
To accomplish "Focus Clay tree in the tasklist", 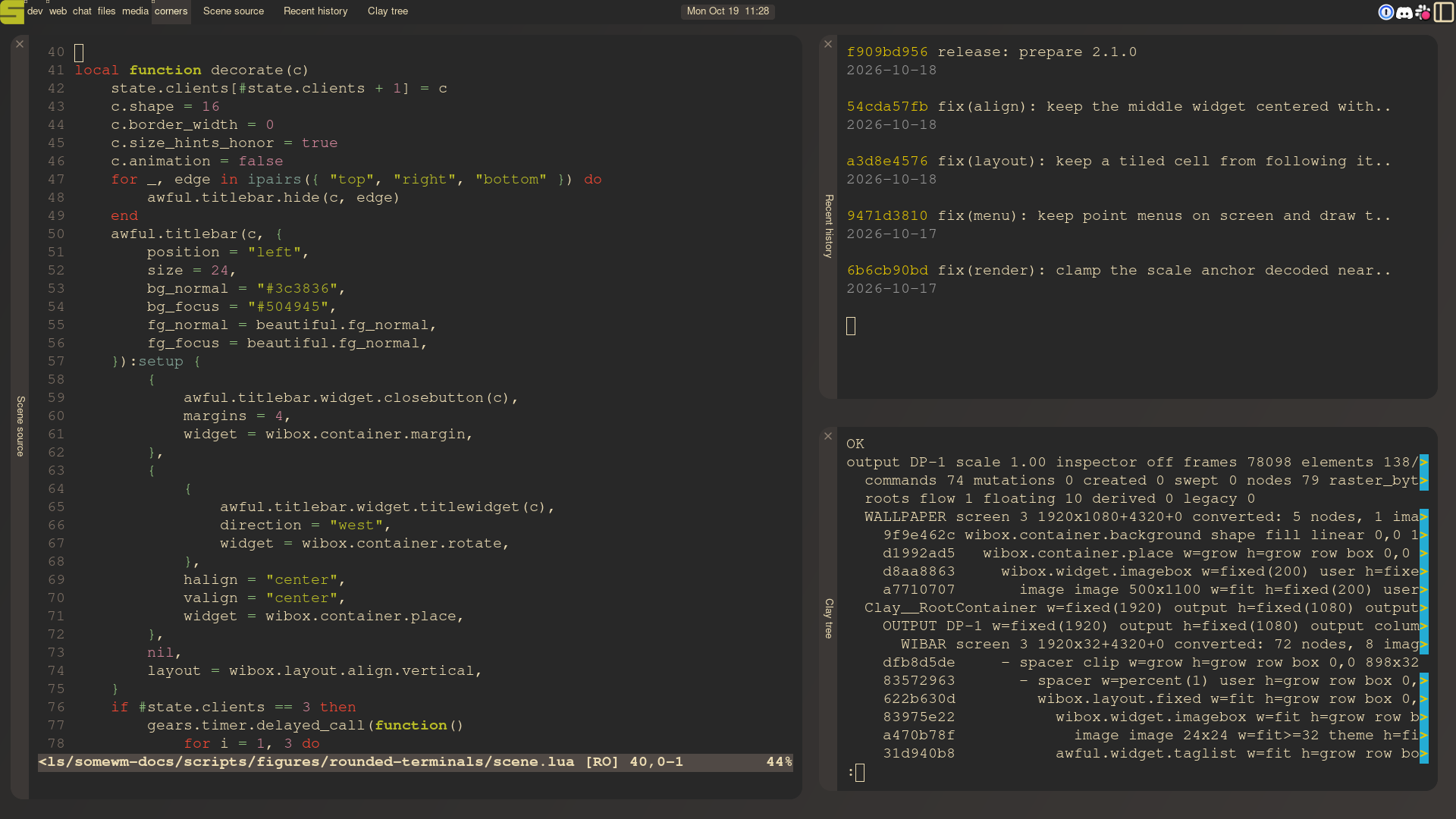I will [388, 11].
